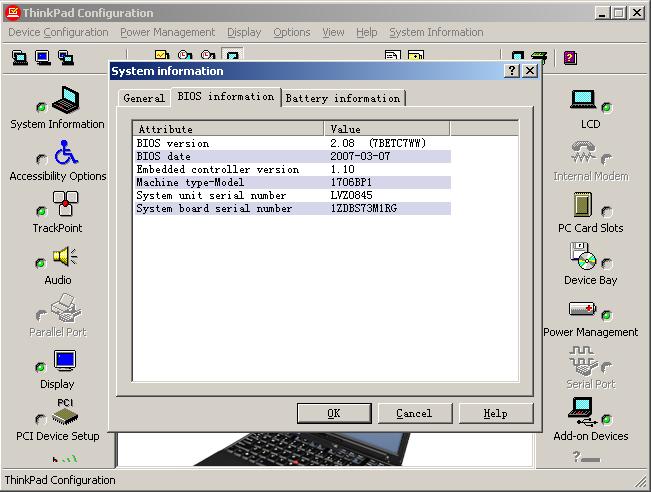
Task: Select the Embedded controller version row
Action: [x=293, y=169]
